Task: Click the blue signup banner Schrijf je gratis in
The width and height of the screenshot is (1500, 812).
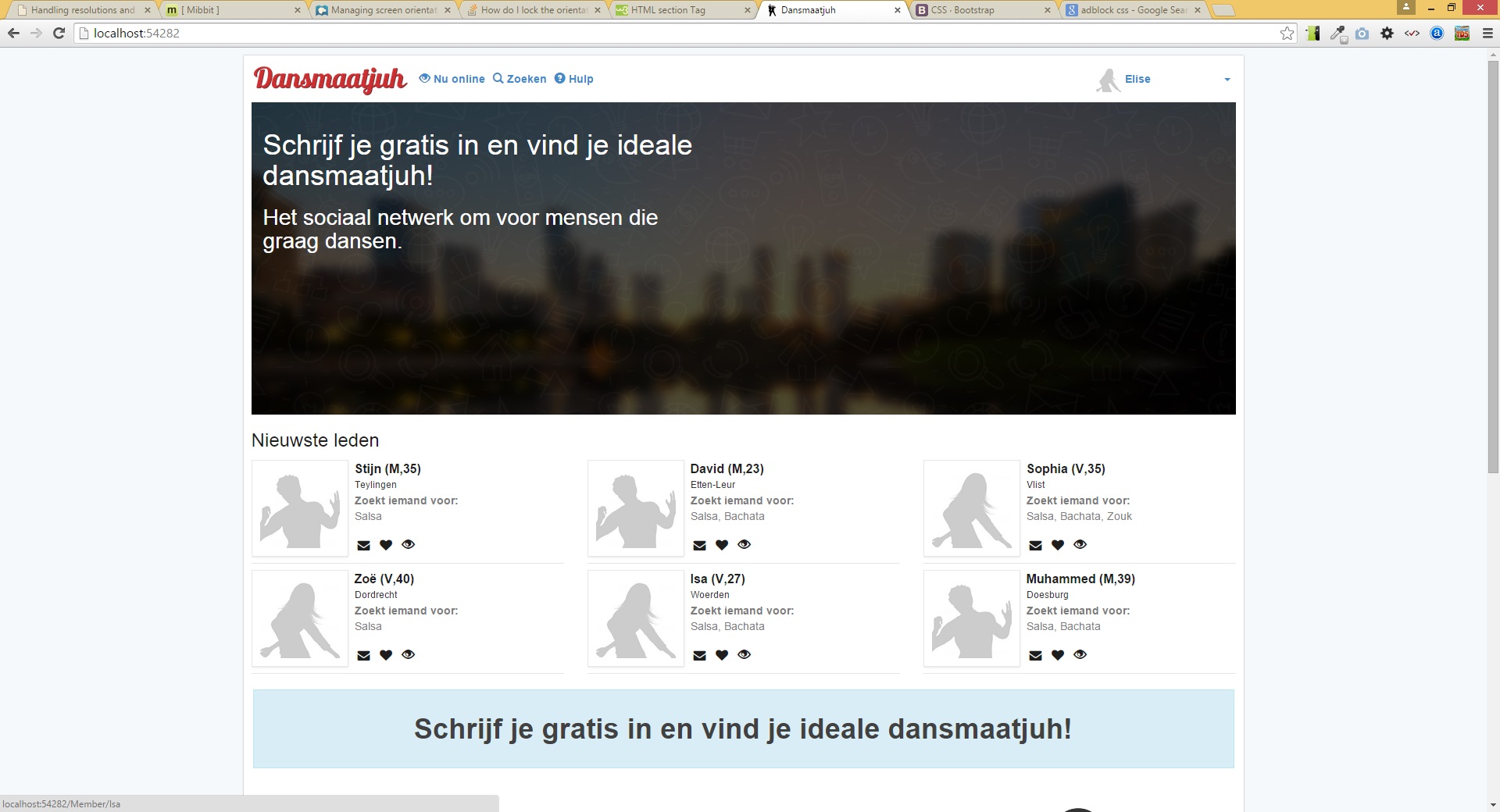Action: click(x=743, y=728)
